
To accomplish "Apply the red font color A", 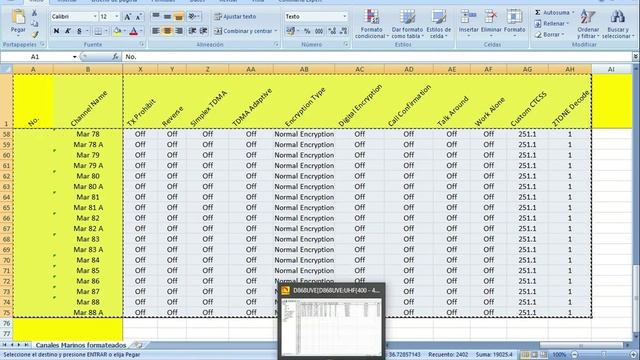I will 133,31.
